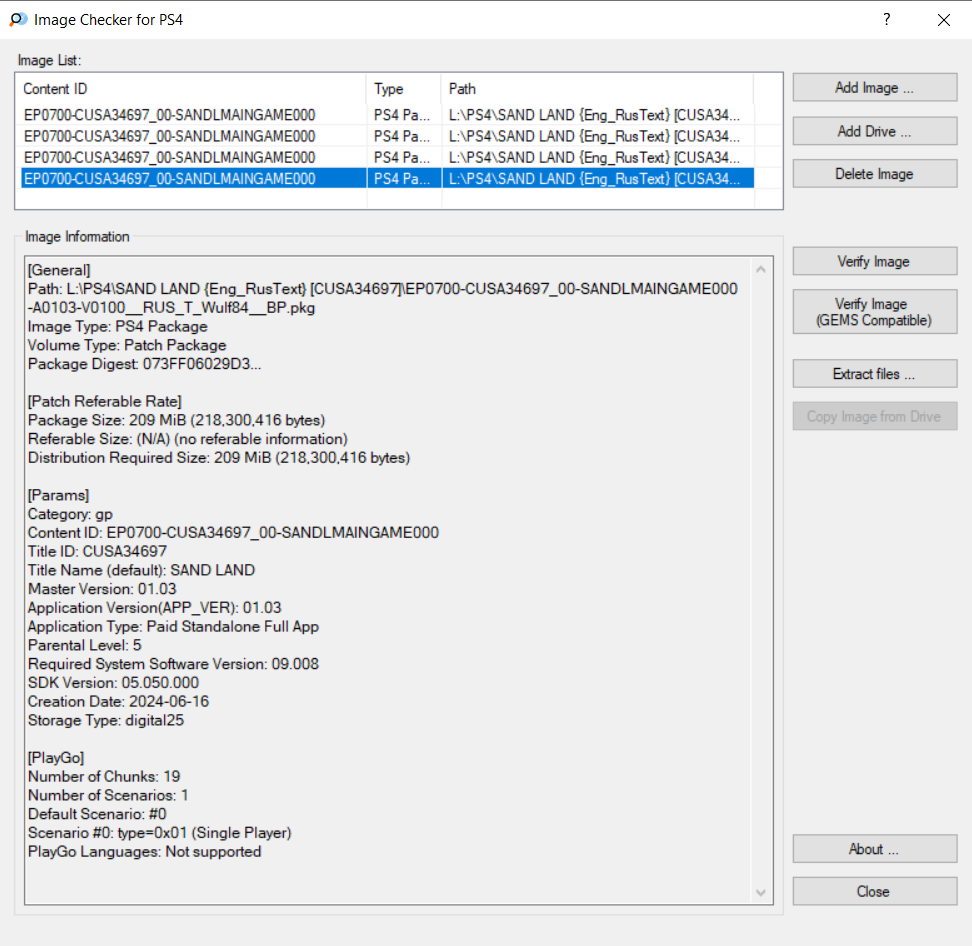
Task: Start the plain Verify Image button
Action: 874,262
